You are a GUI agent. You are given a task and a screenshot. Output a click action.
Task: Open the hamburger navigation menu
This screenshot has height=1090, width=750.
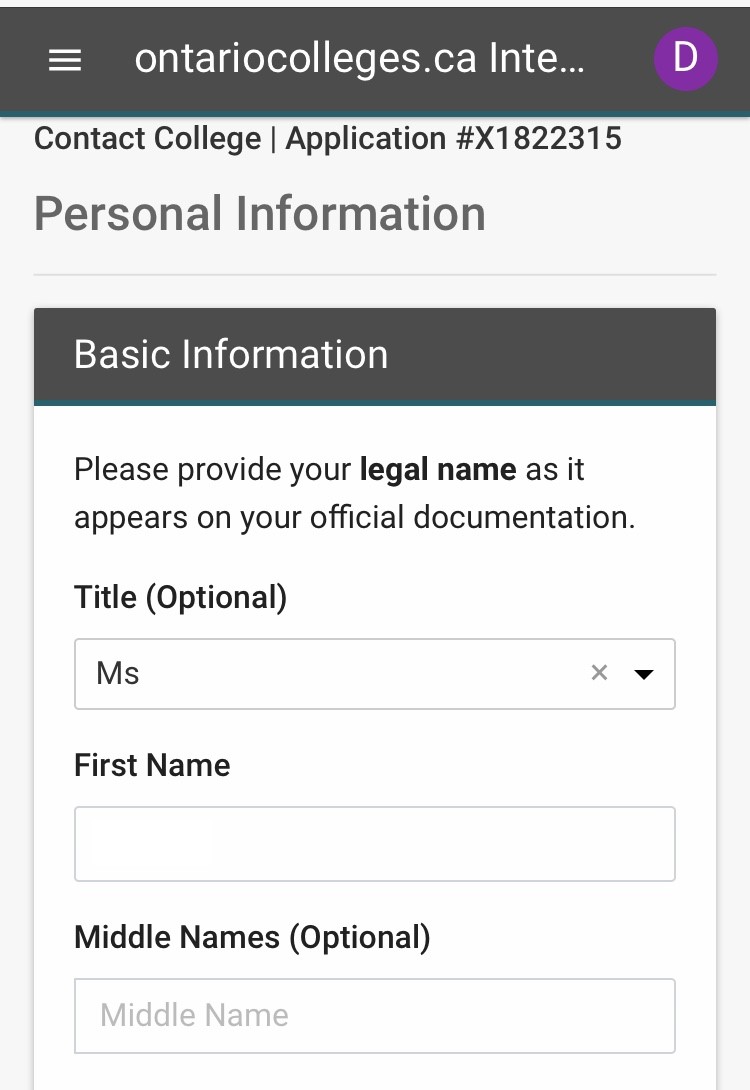tap(65, 60)
